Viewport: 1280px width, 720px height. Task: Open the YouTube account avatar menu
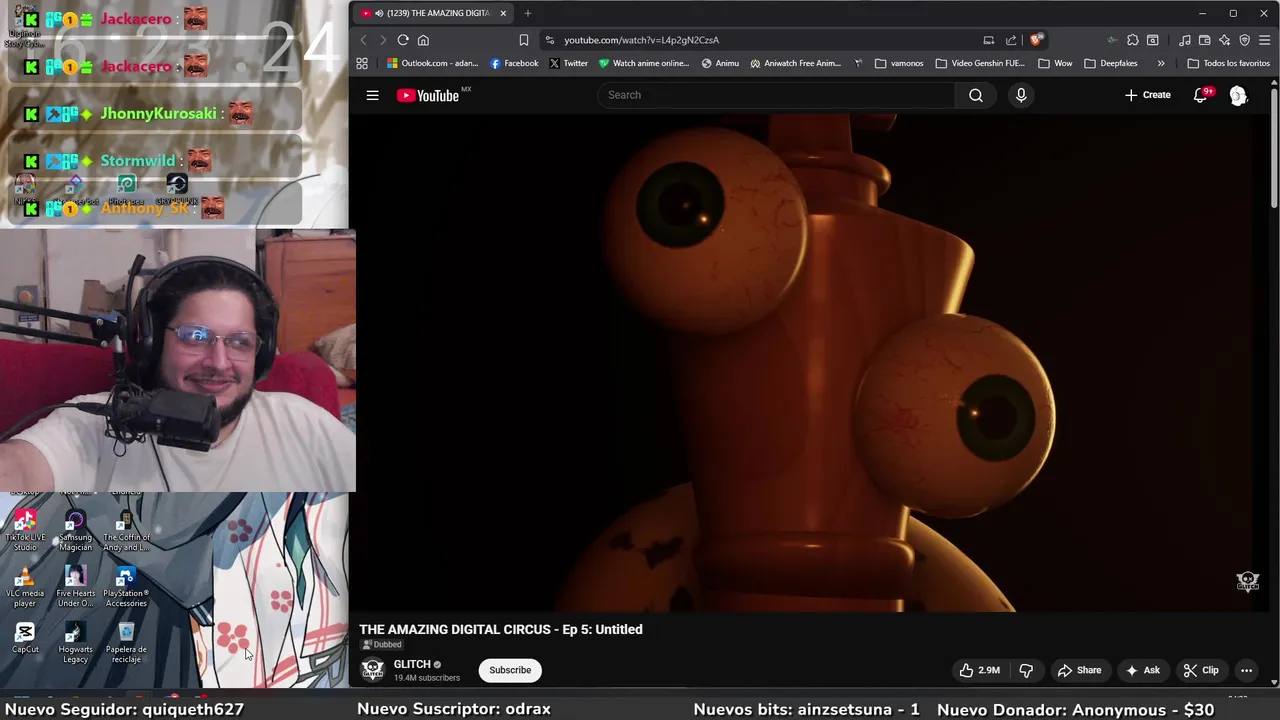coord(1238,95)
